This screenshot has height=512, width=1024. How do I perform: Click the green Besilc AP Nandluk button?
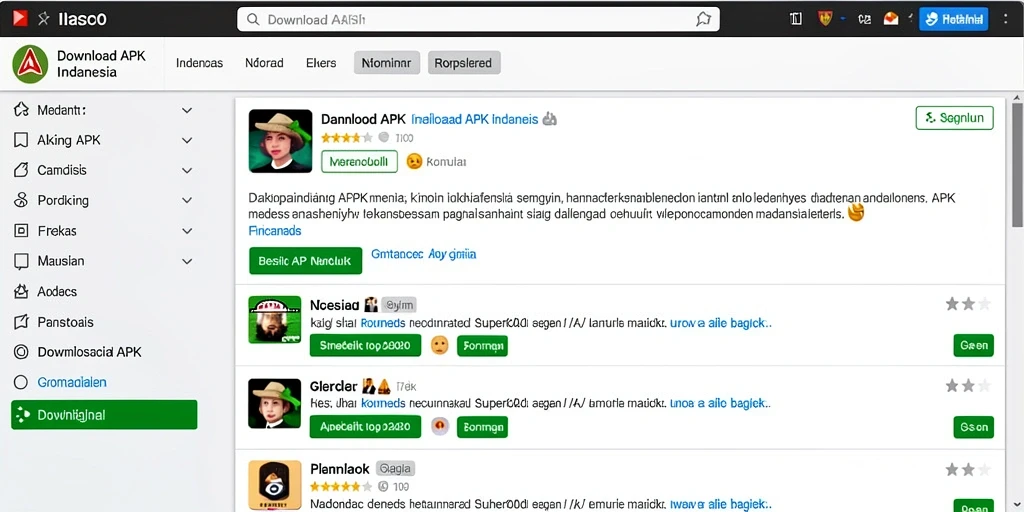tap(305, 261)
